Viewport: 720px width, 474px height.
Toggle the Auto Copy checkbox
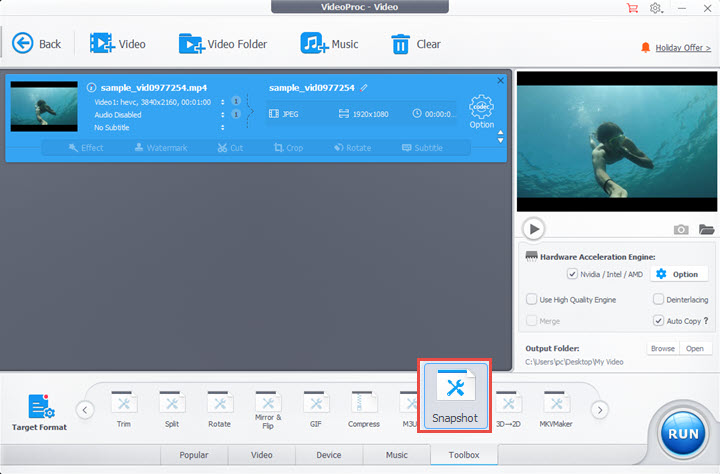(658, 321)
